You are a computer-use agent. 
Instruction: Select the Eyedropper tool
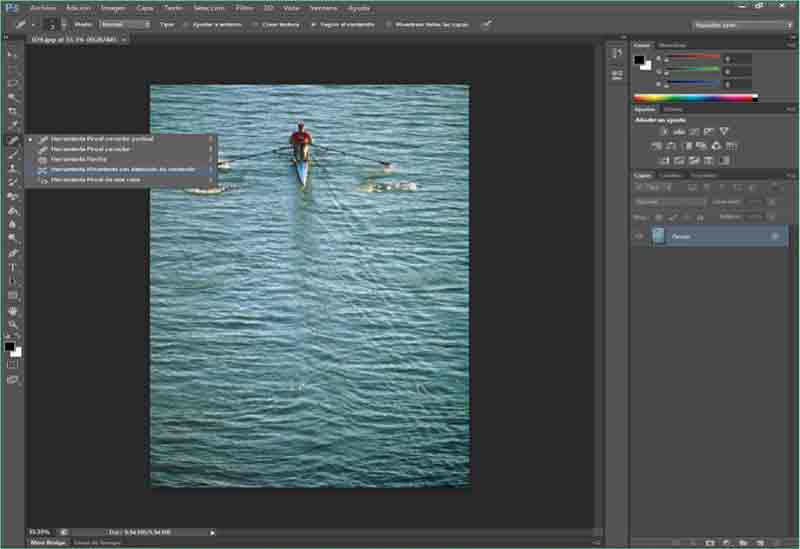(13, 126)
